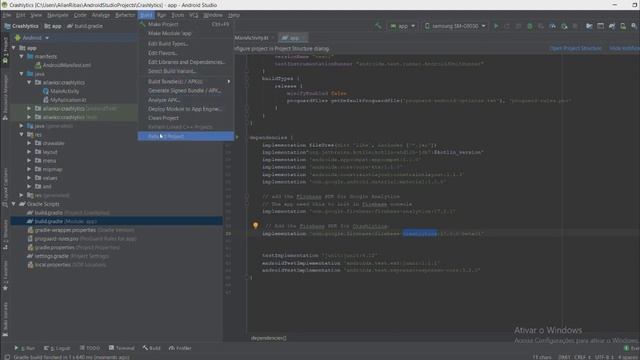Toggle the Layout Captures side tab

coord(5,187)
